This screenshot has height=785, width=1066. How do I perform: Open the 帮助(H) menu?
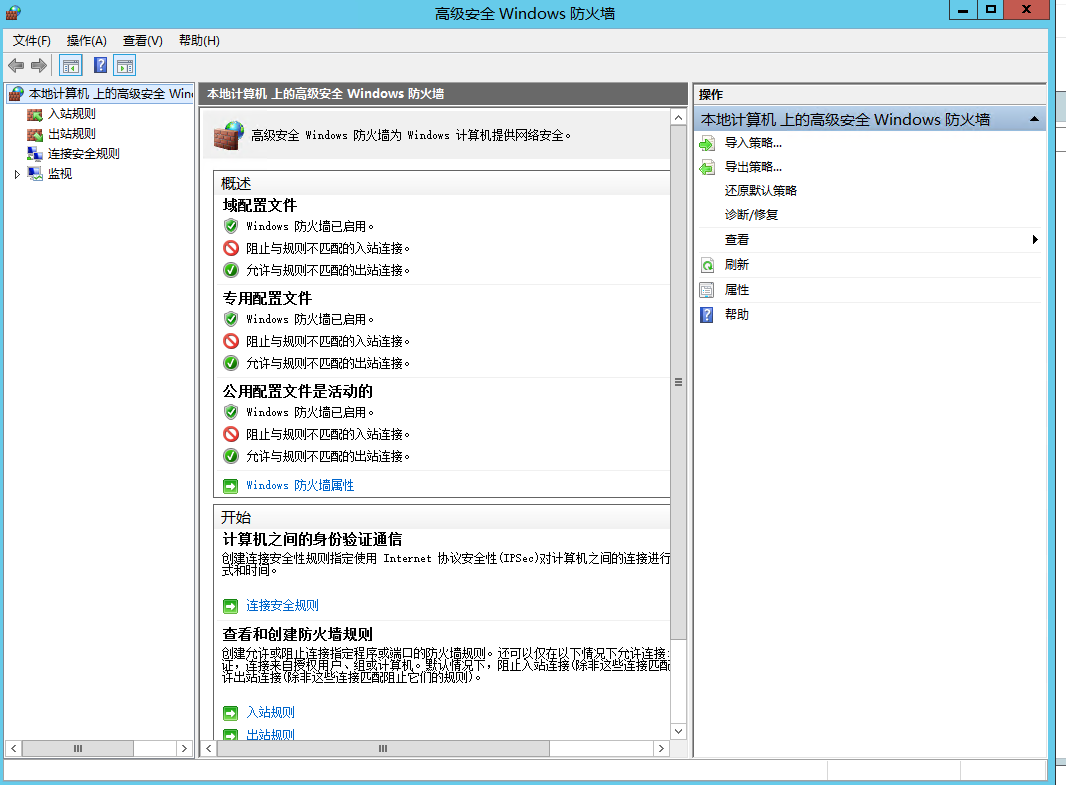coord(199,41)
